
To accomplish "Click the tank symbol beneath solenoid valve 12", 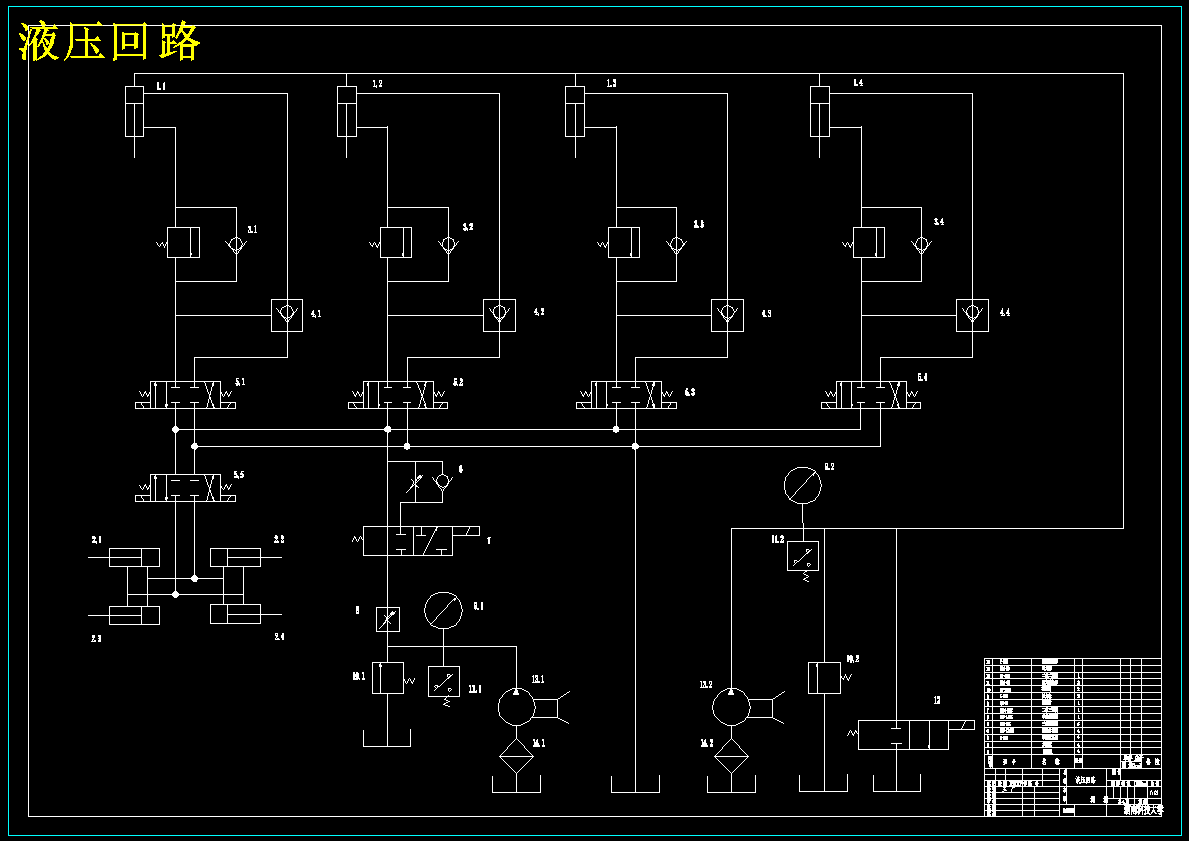I will point(896,784).
